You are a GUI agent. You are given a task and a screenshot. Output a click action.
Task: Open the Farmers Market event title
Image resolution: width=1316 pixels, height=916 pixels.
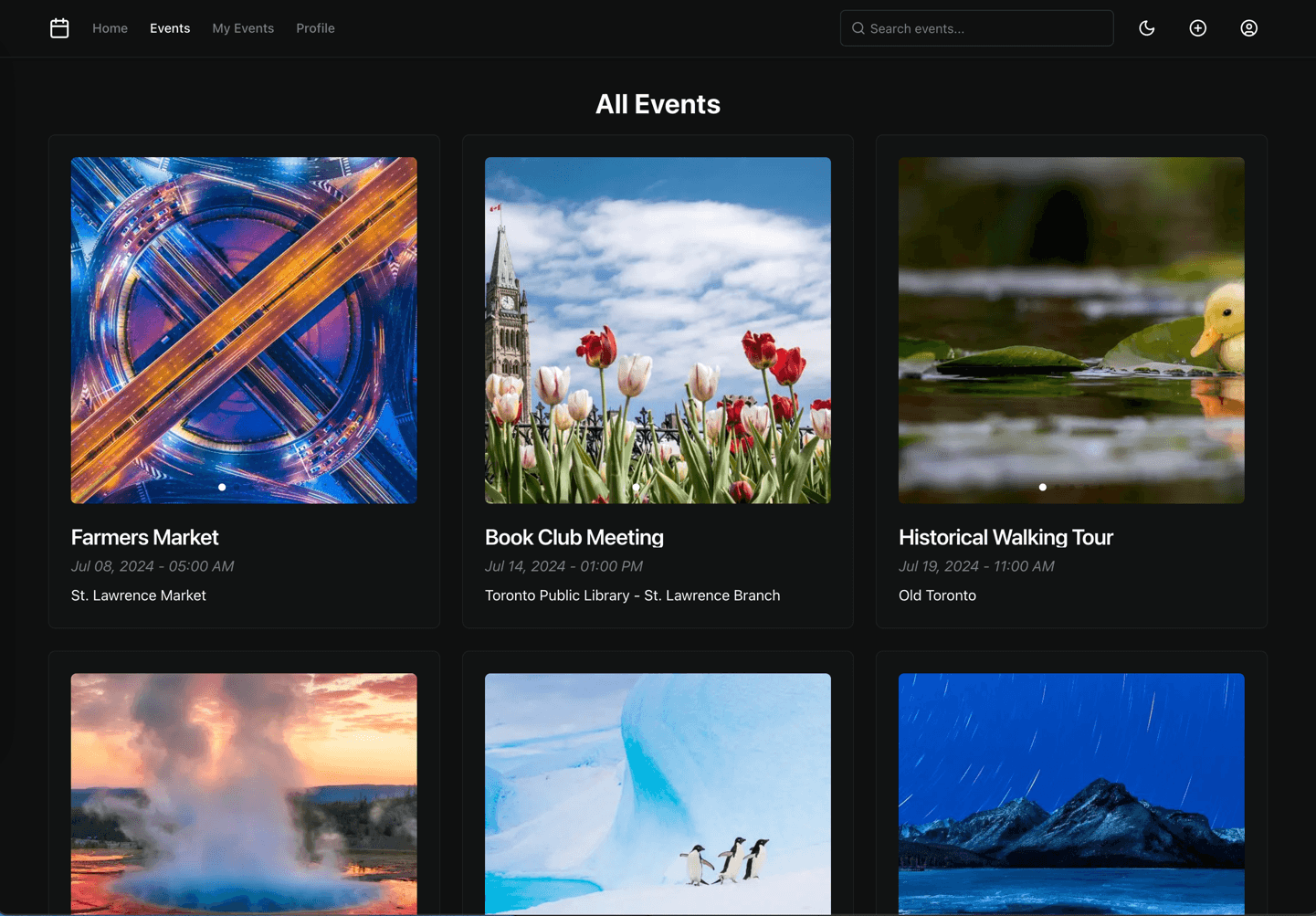pyautogui.click(x=144, y=537)
